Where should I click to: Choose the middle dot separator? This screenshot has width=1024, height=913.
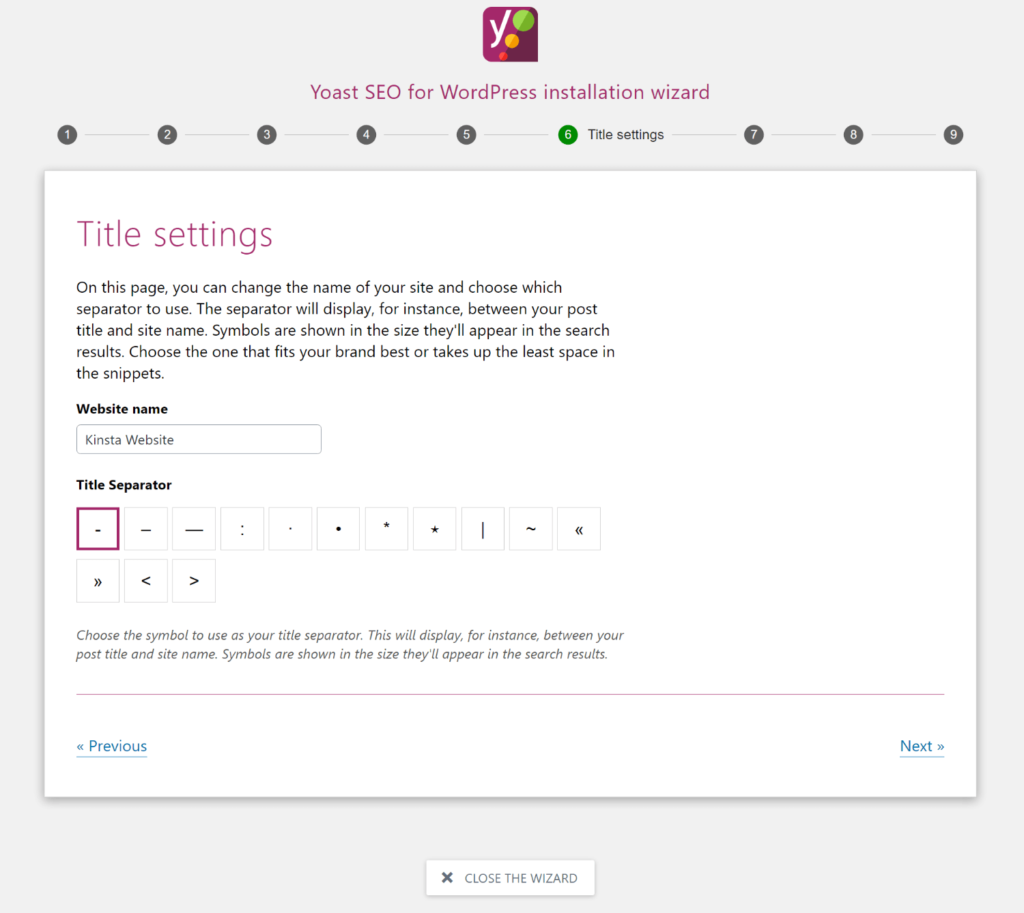coord(289,528)
